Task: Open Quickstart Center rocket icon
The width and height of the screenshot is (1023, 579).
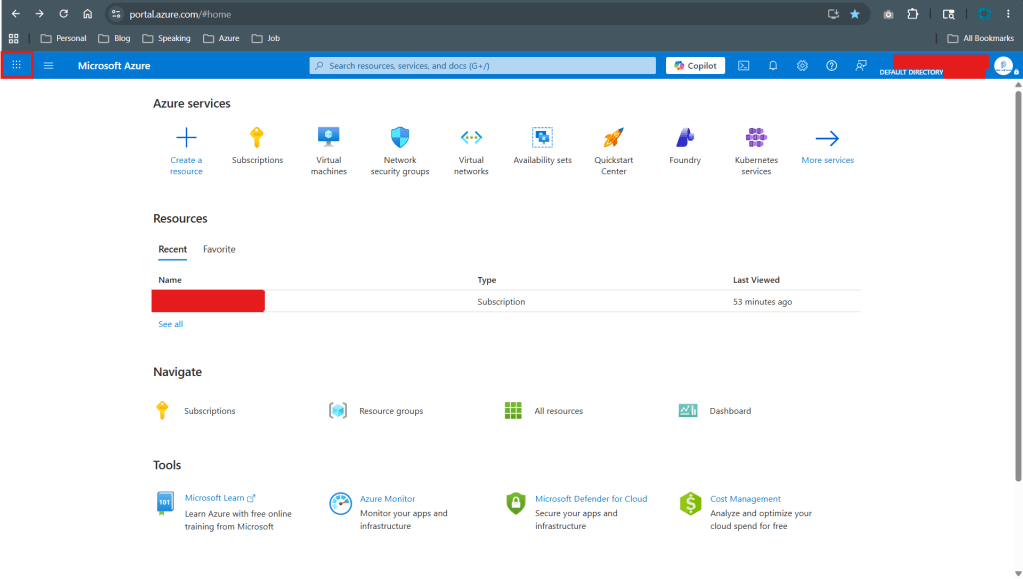Action: 613,137
